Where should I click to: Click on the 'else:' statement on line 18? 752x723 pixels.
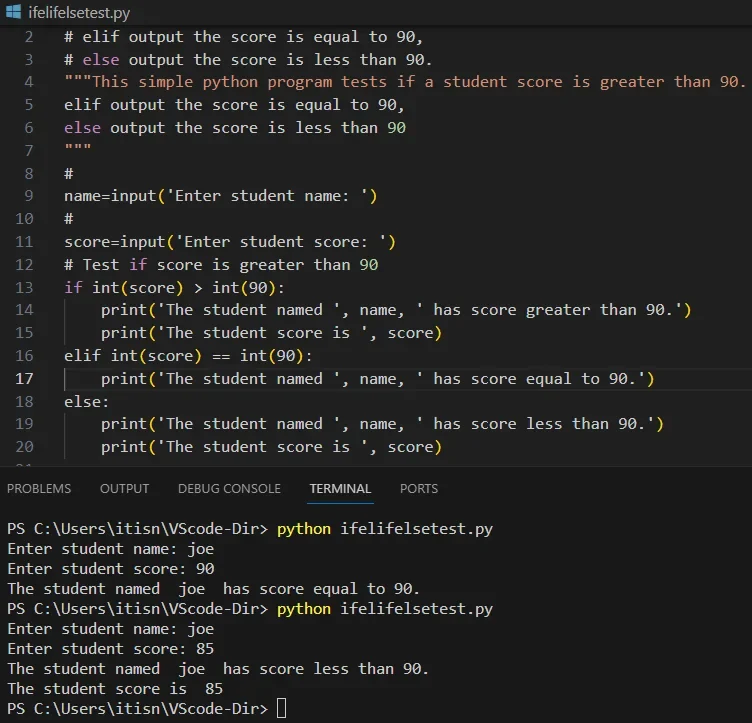pyautogui.click(x=87, y=402)
